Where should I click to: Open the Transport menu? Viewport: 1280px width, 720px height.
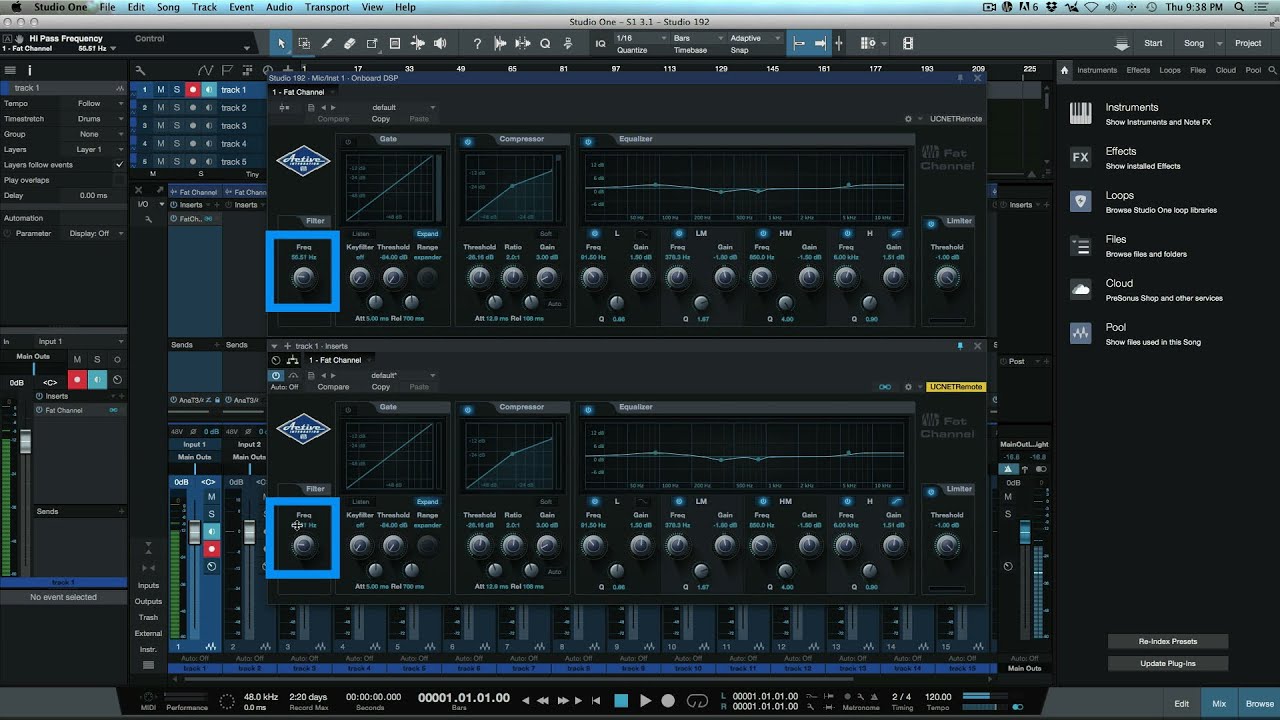pos(327,7)
